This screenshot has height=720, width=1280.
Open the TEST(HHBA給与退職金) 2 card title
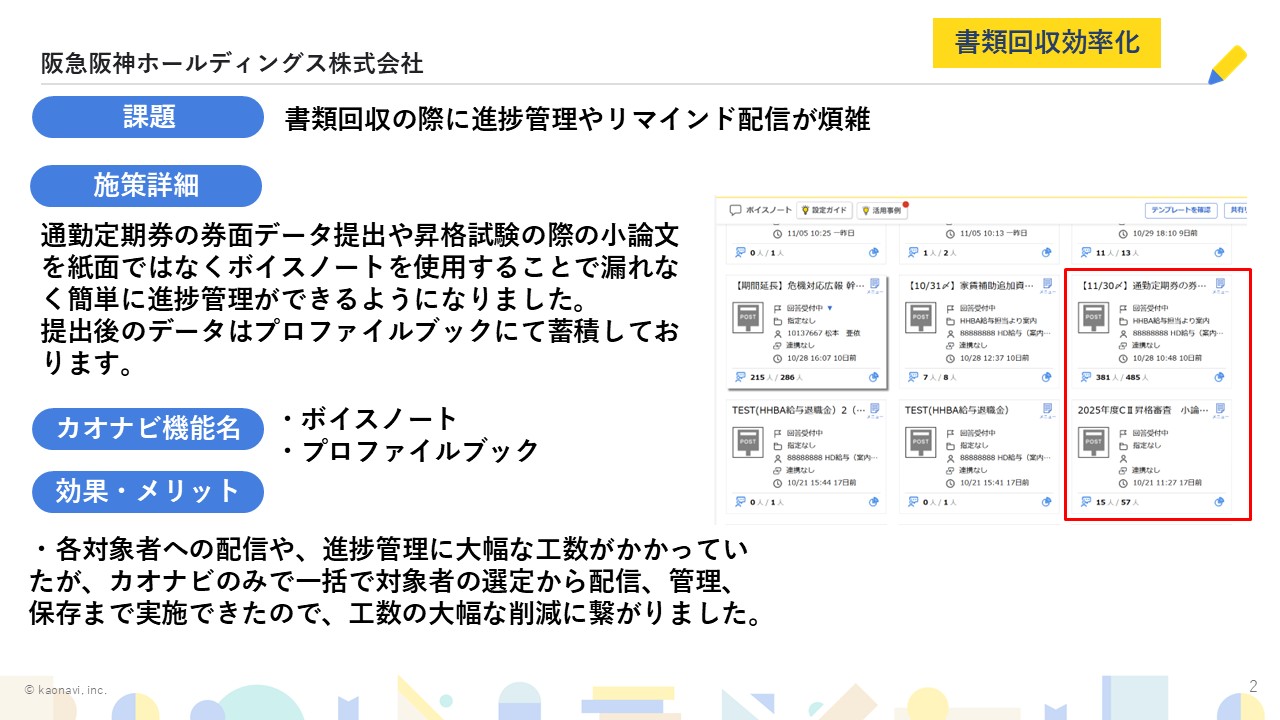797,410
